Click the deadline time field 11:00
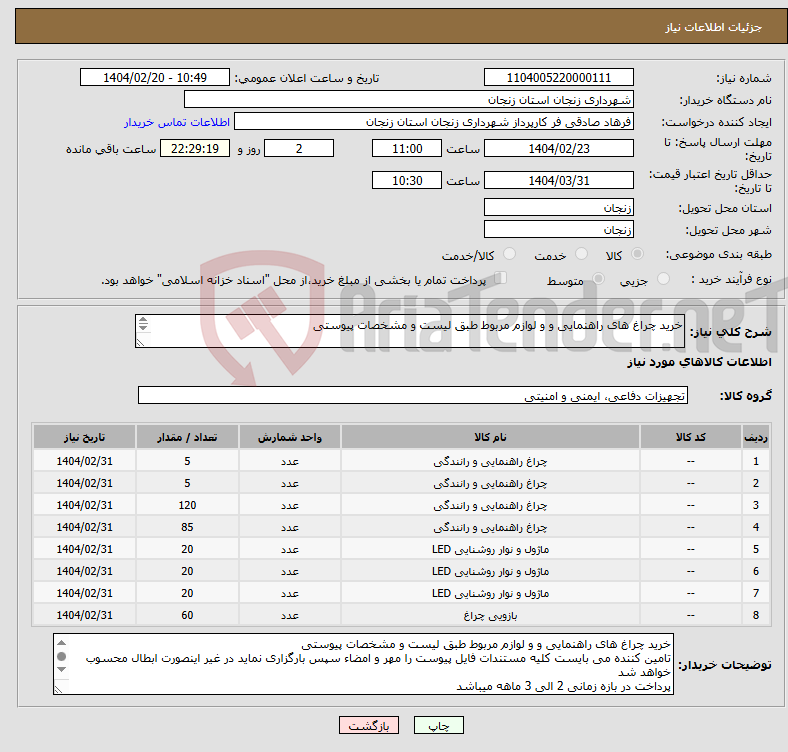 pyautogui.click(x=407, y=149)
